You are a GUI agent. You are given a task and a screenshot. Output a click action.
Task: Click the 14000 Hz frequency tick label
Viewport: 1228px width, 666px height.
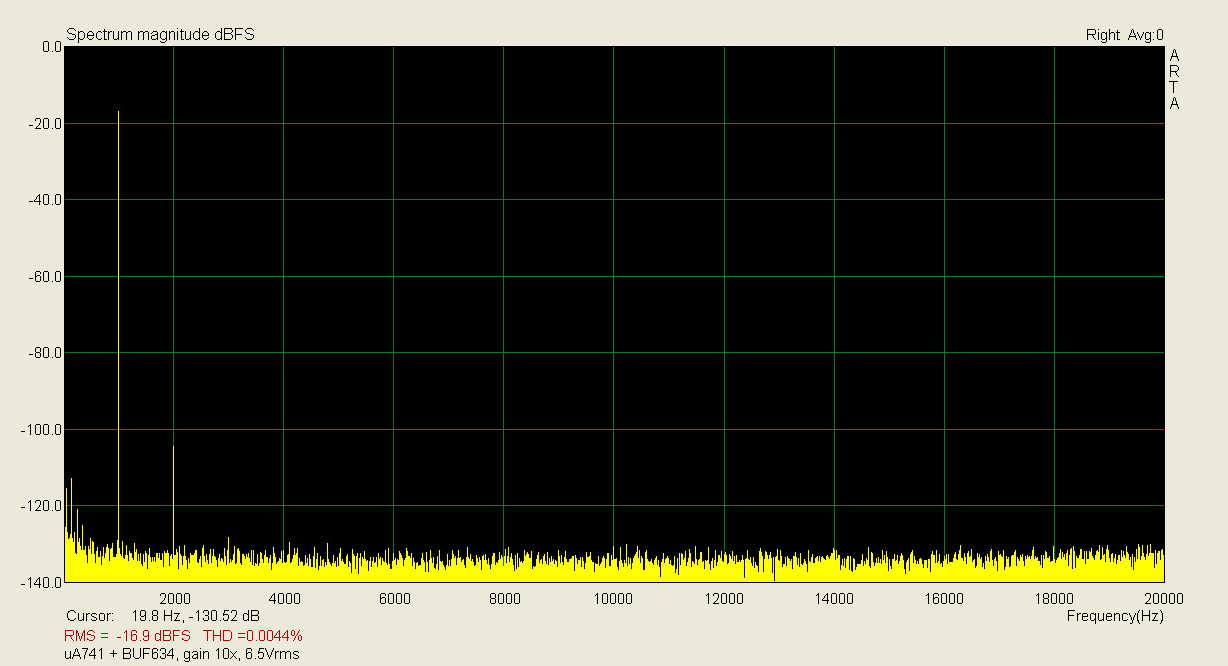834,600
